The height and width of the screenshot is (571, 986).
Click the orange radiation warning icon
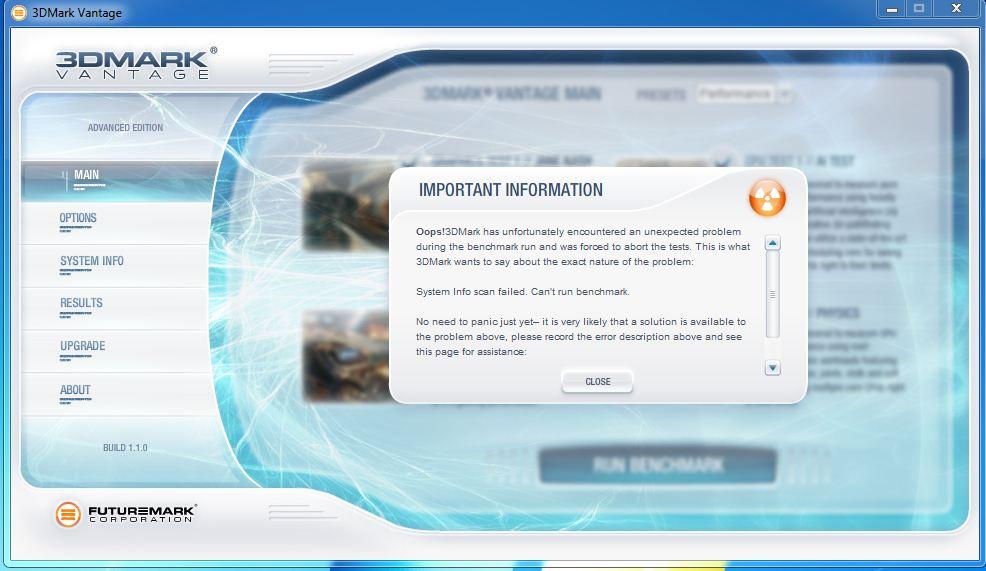pos(767,197)
